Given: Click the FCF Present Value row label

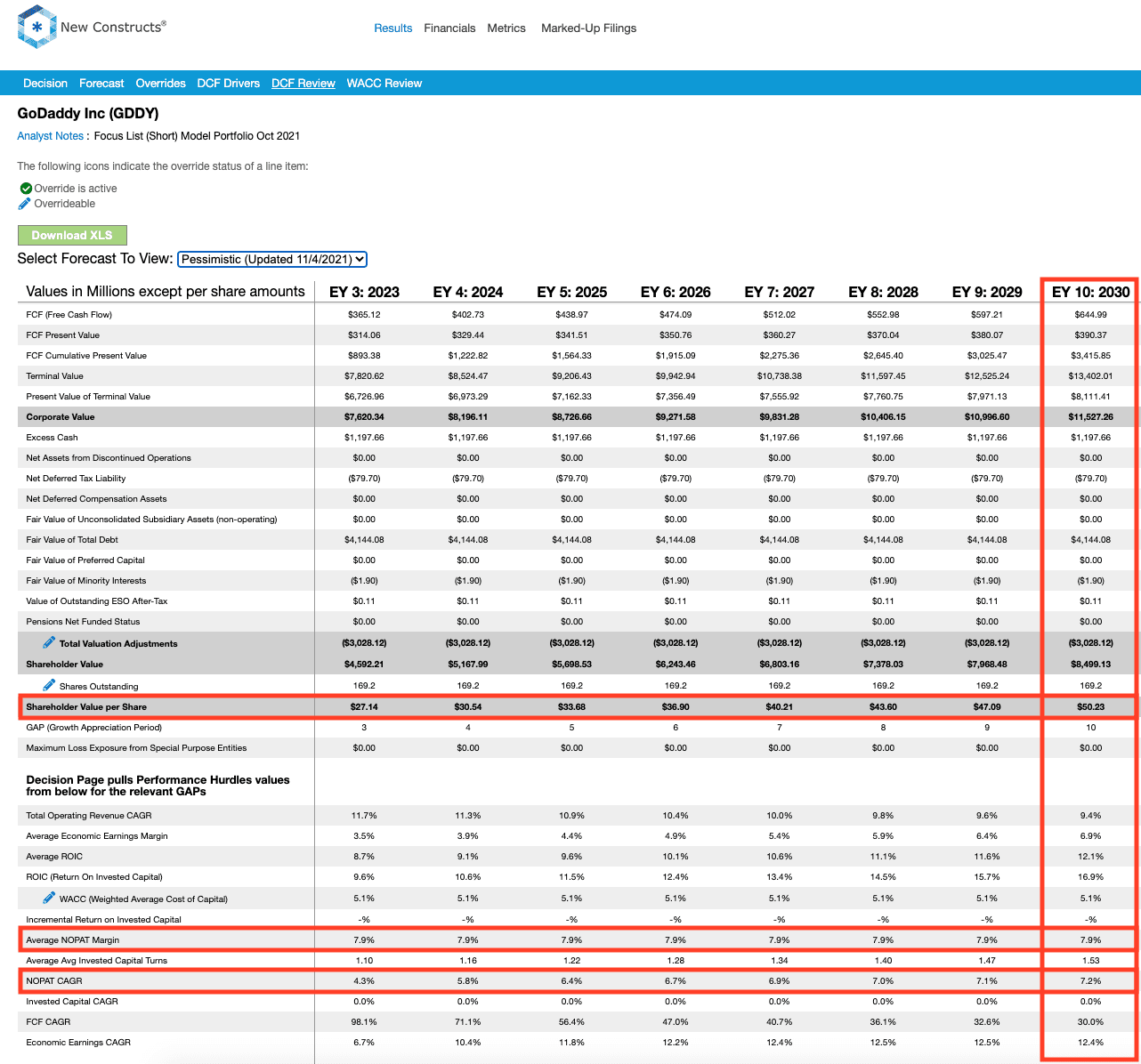Looking at the screenshot, I should click(62, 335).
